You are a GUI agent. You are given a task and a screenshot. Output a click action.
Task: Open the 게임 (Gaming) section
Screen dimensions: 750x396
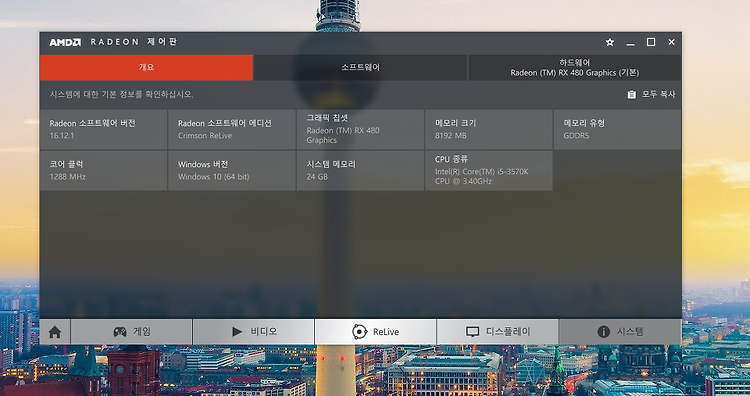pos(132,332)
